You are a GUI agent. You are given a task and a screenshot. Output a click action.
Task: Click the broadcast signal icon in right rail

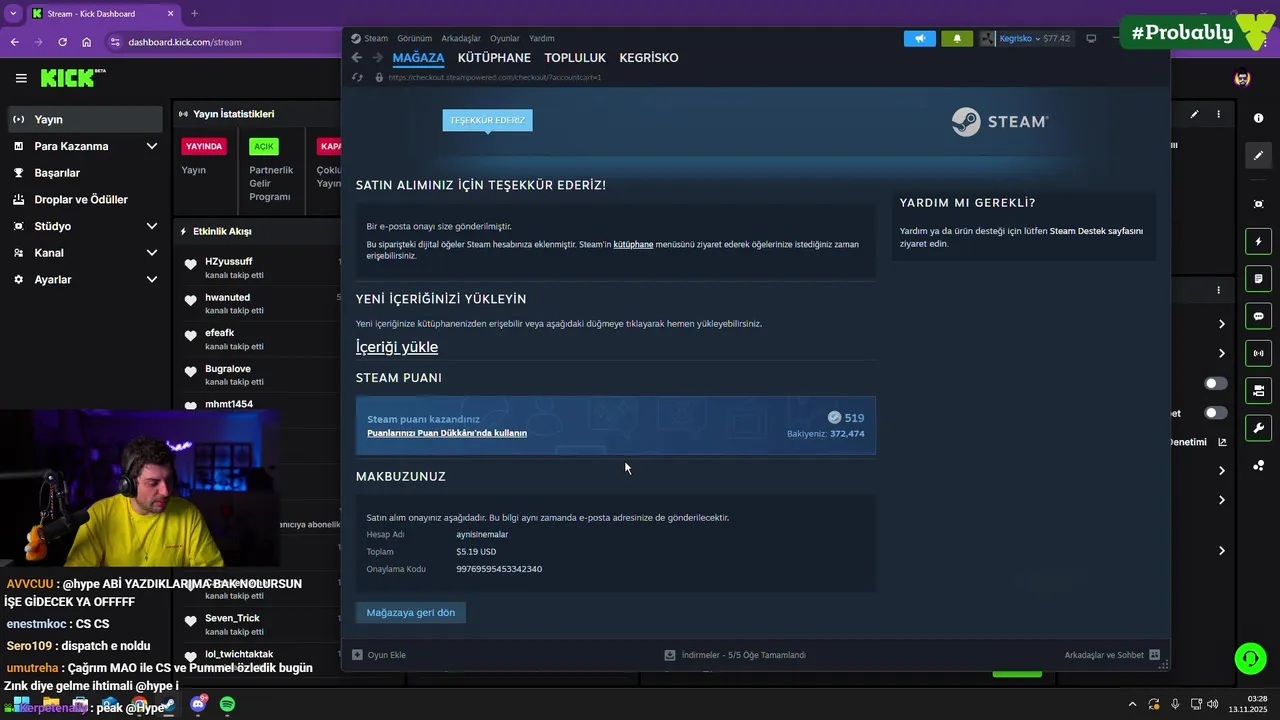click(x=1258, y=353)
